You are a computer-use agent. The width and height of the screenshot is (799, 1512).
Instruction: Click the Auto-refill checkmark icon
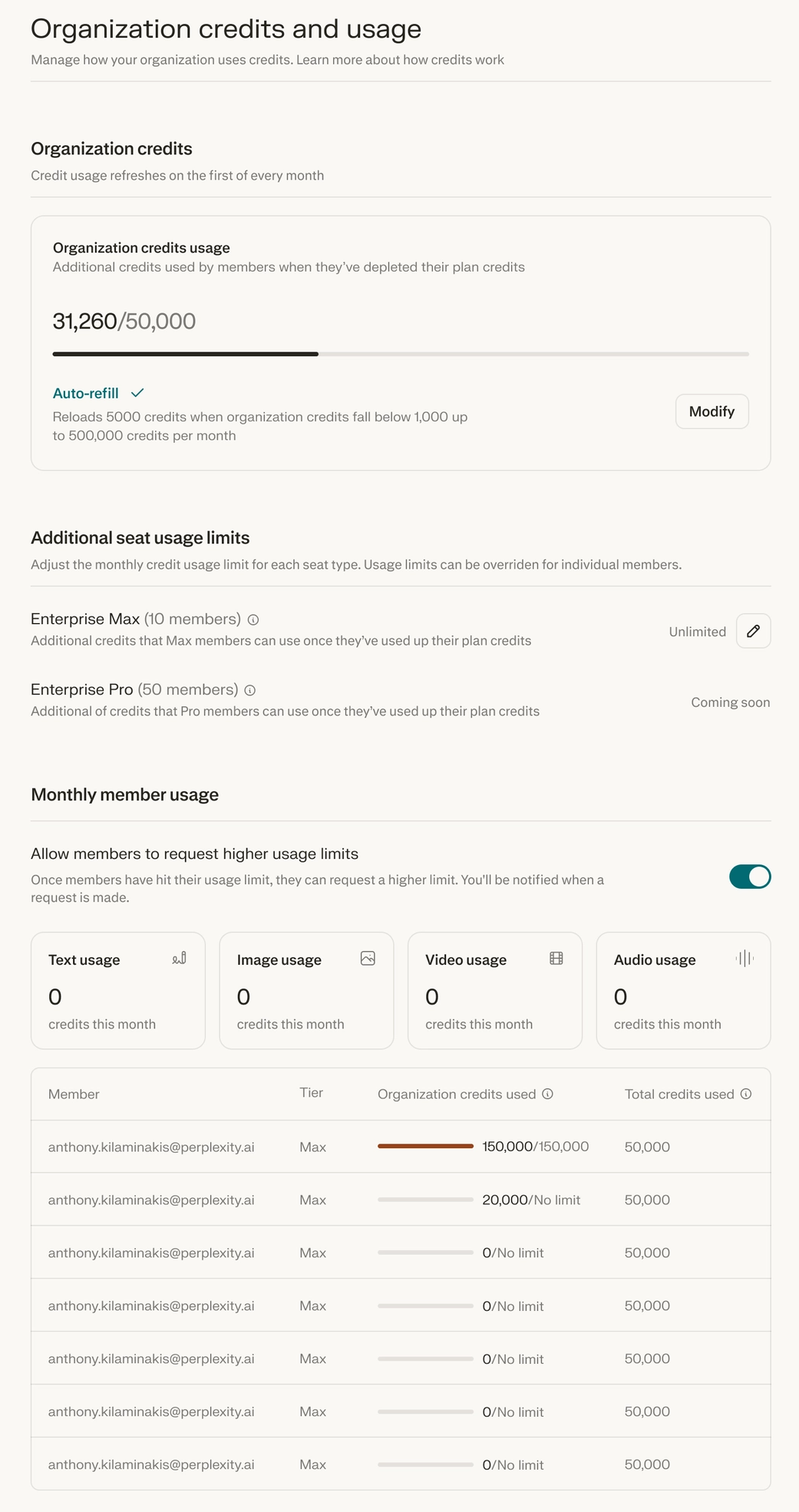click(x=137, y=393)
